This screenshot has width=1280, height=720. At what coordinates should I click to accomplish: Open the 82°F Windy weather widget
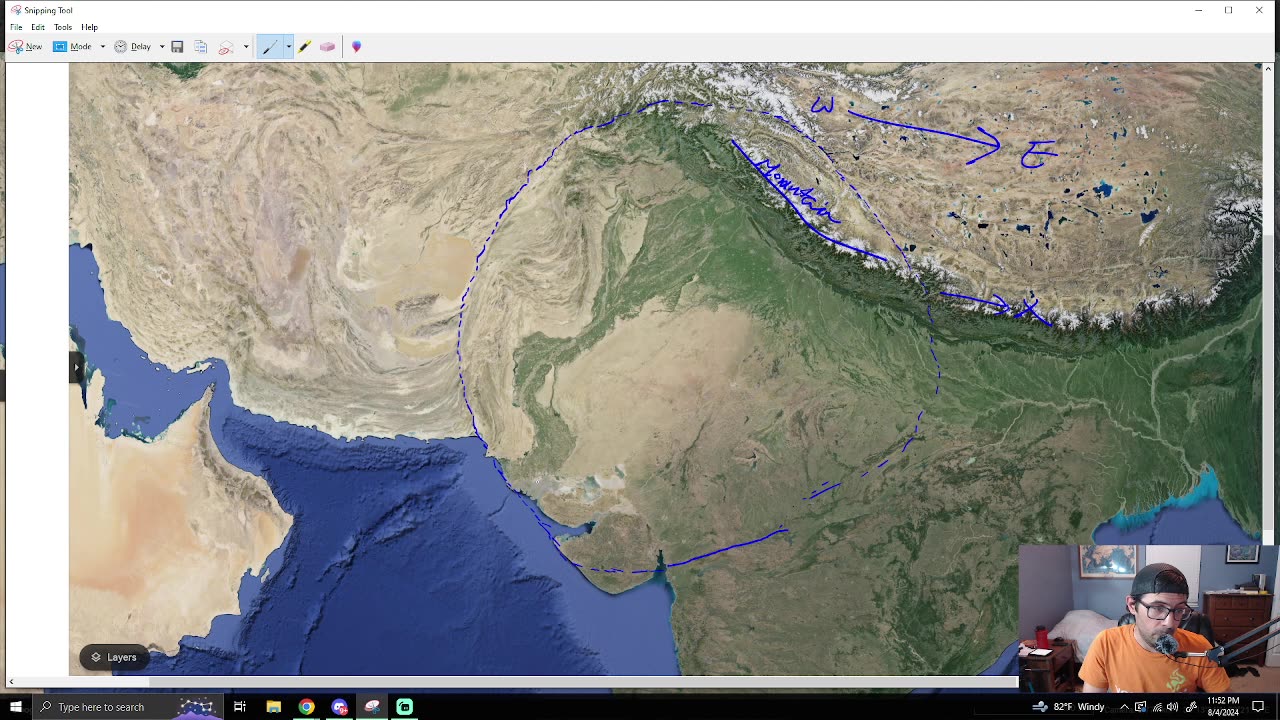1068,707
